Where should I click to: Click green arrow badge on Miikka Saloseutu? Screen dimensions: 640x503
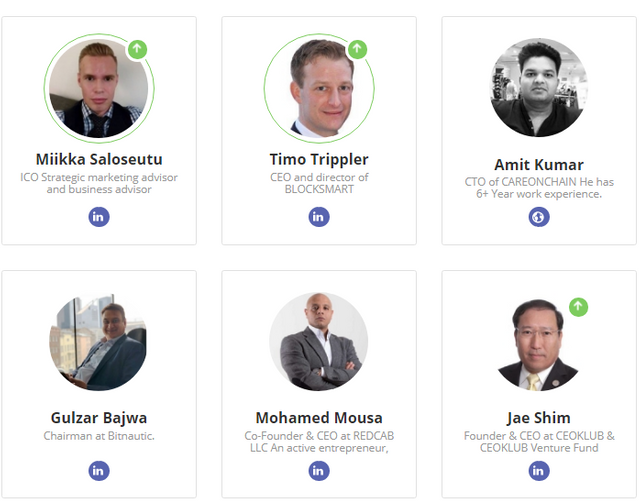click(x=137, y=48)
